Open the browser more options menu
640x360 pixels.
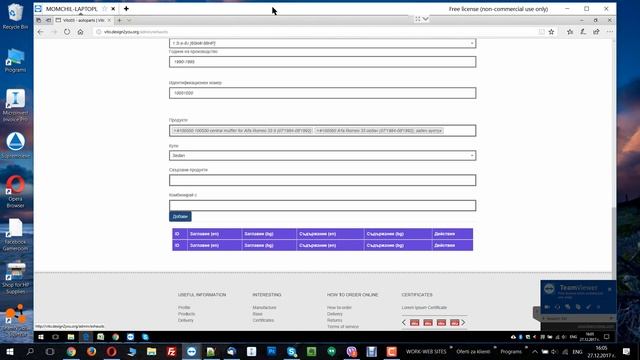[x=610, y=31]
